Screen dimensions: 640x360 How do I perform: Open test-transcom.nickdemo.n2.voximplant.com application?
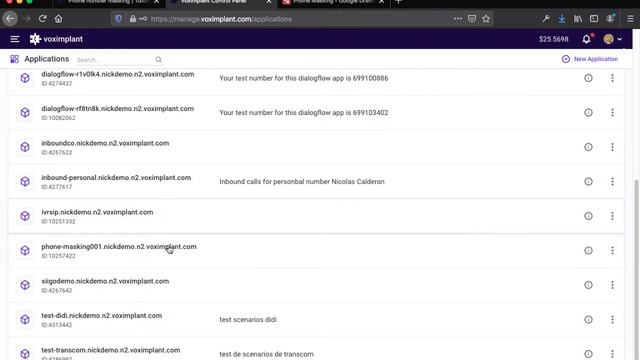pos(111,350)
